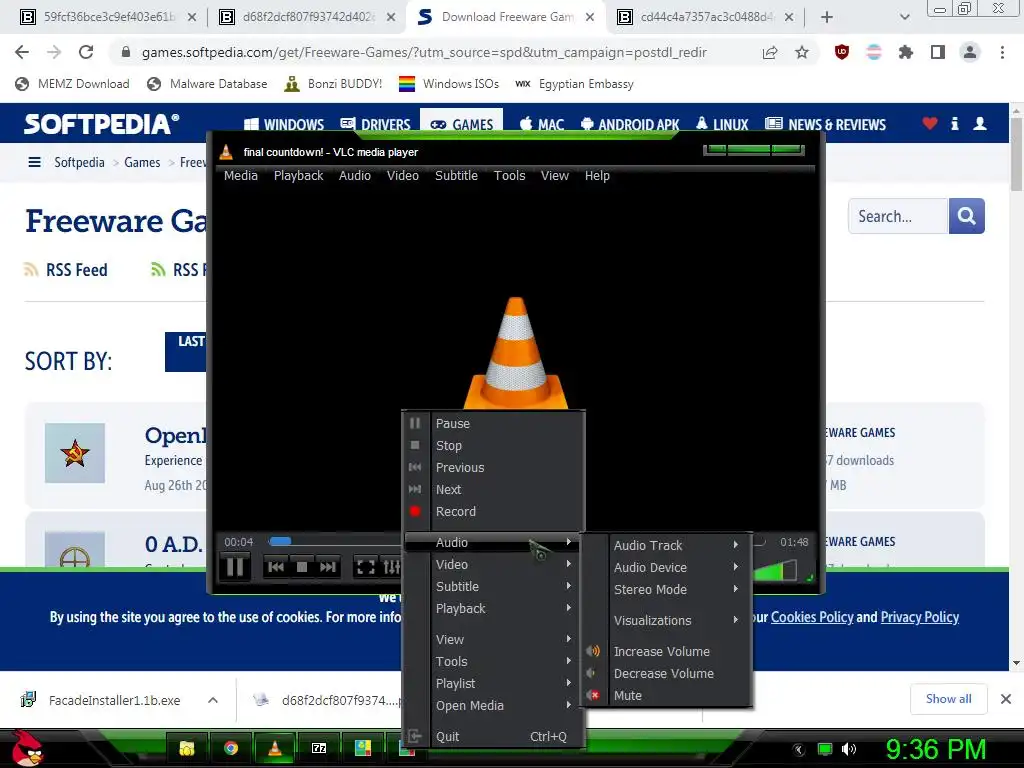Open FacadeInstaller1.1b.exe download options chevron
The image size is (1024, 768).
point(213,700)
